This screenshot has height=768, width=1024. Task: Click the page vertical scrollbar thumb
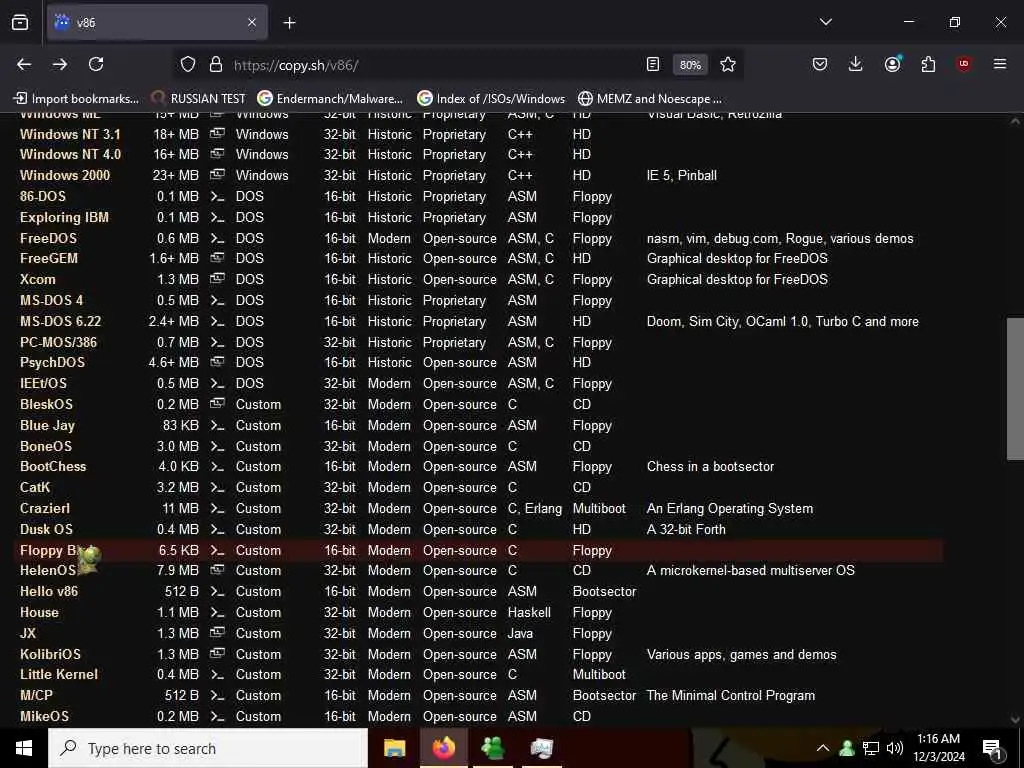click(x=1014, y=389)
